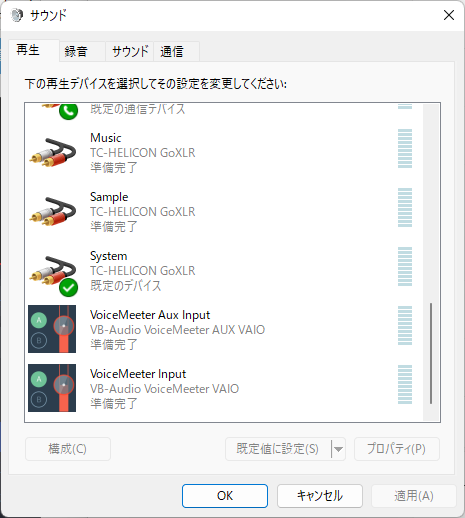This screenshot has height=518, width=465.
Task: Click the green phone default communication icon
Action: click(68, 111)
